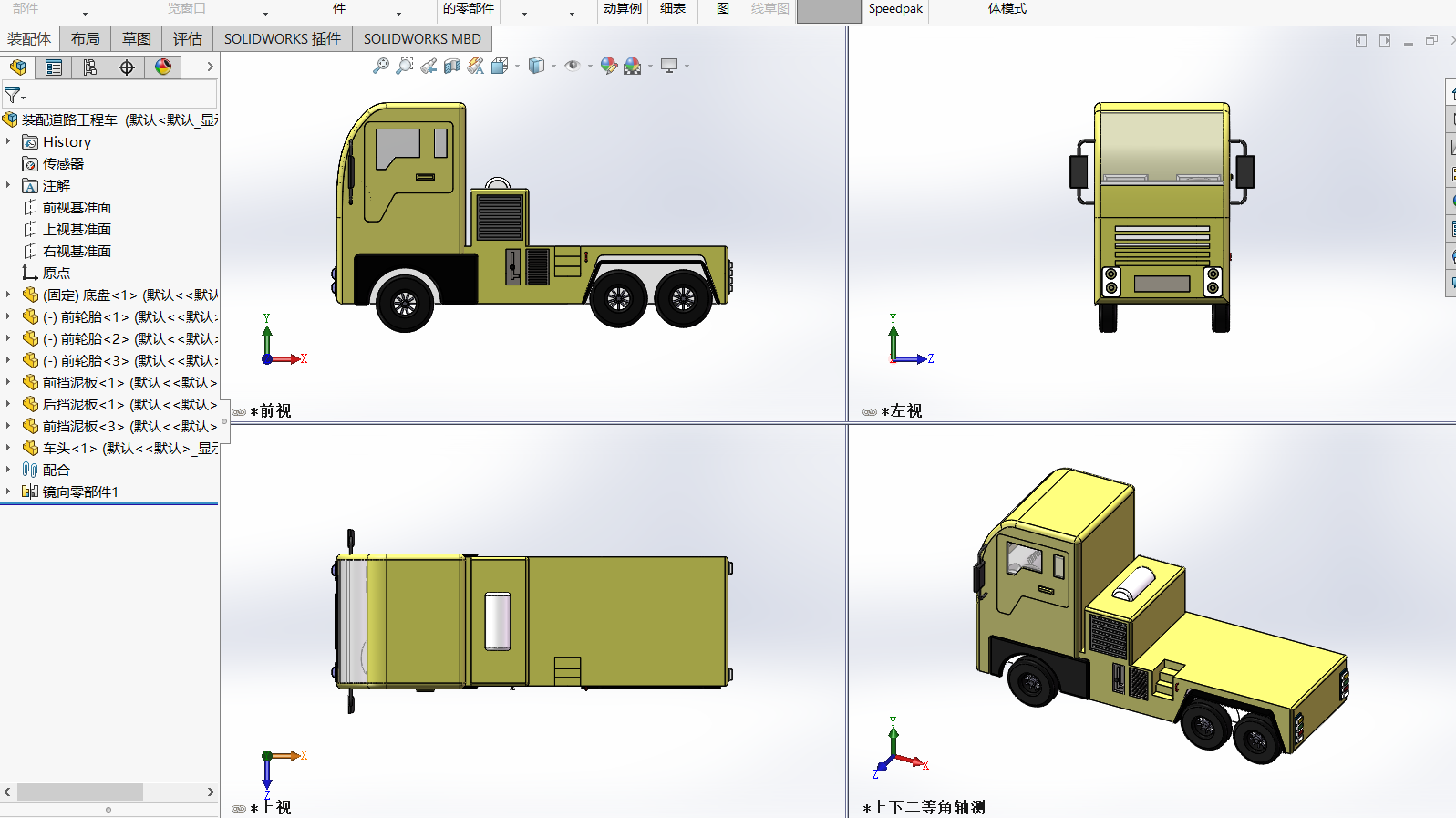This screenshot has height=818, width=1456.
Task: Toggle the Hide/Show Items eye icon
Action: click(573, 66)
